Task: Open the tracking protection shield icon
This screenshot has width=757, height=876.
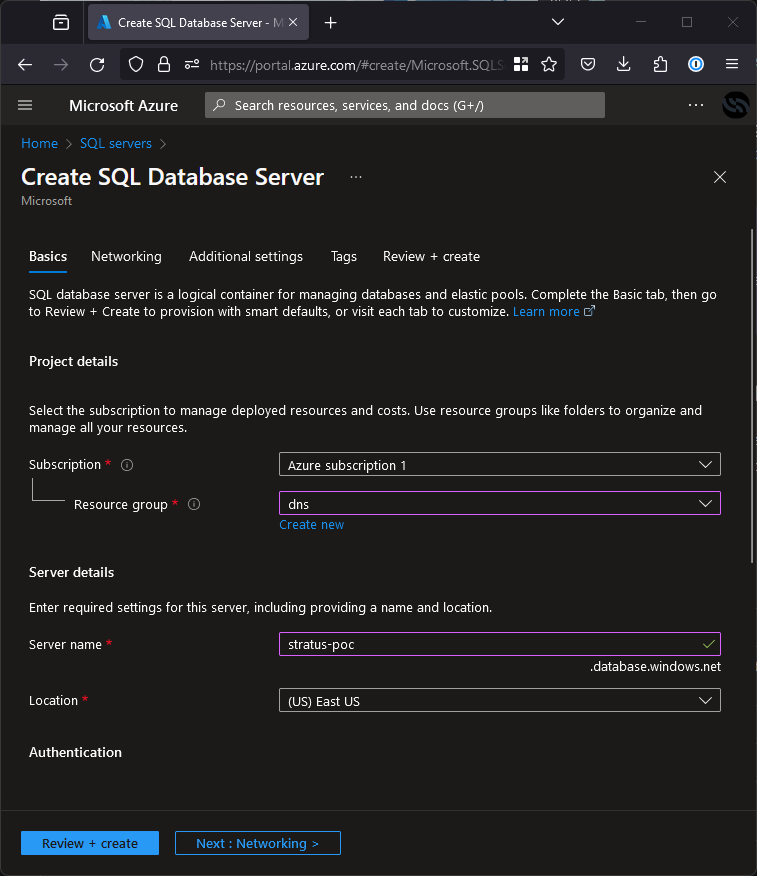Action: [136, 65]
